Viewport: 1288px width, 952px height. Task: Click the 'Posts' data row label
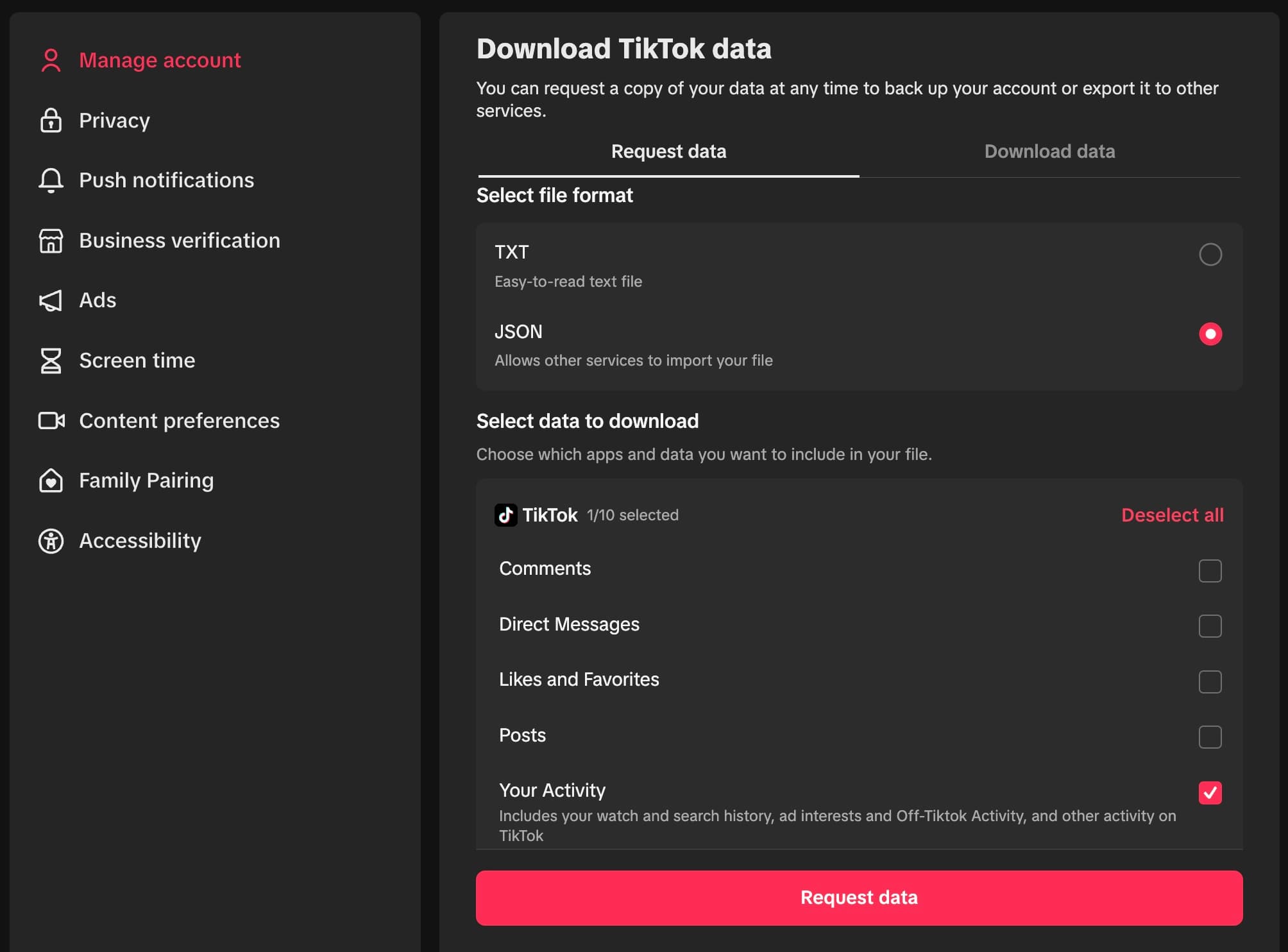click(x=522, y=735)
